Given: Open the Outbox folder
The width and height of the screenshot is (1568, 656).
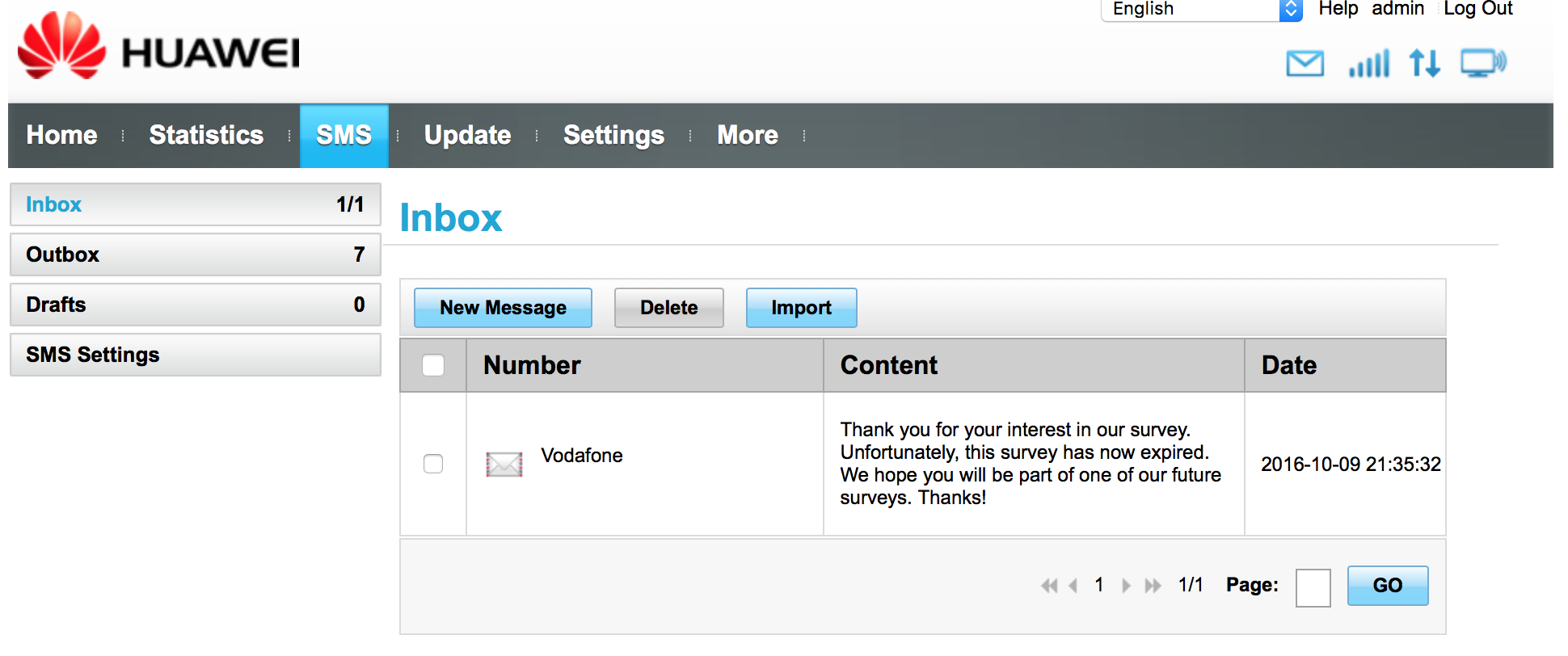Looking at the screenshot, I should click(x=195, y=254).
